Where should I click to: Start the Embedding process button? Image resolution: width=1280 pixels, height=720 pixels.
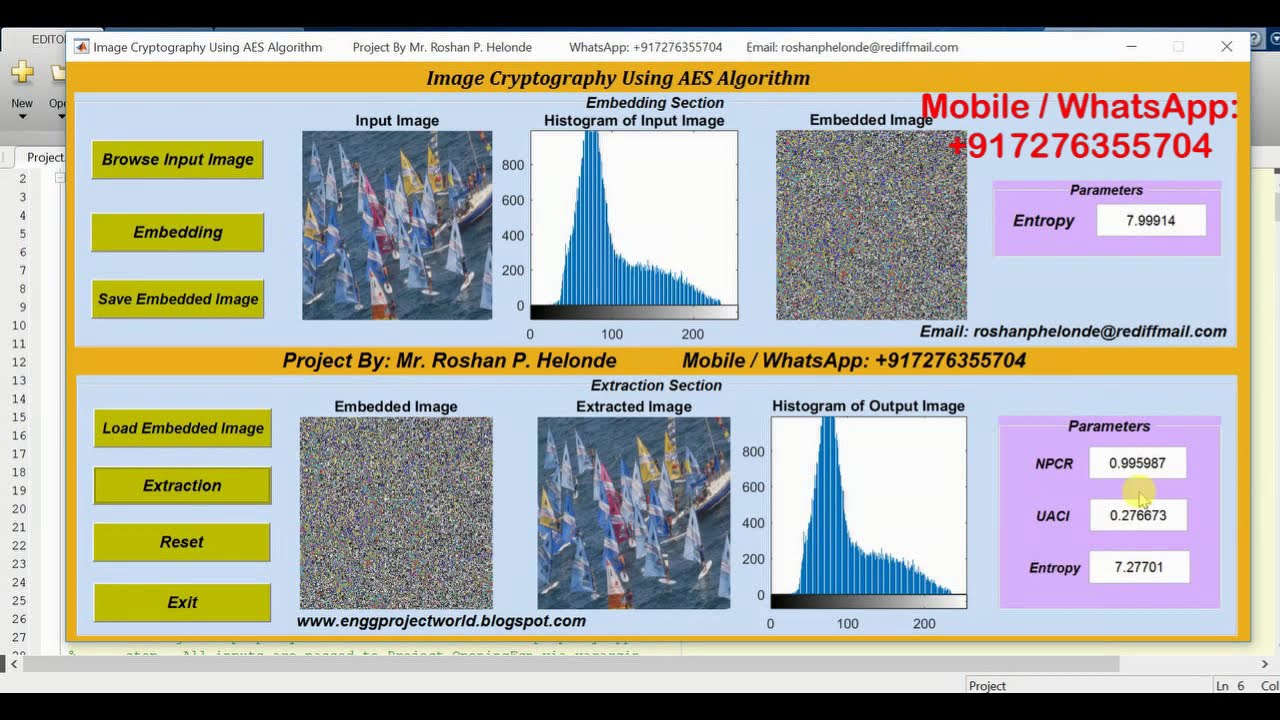178,232
